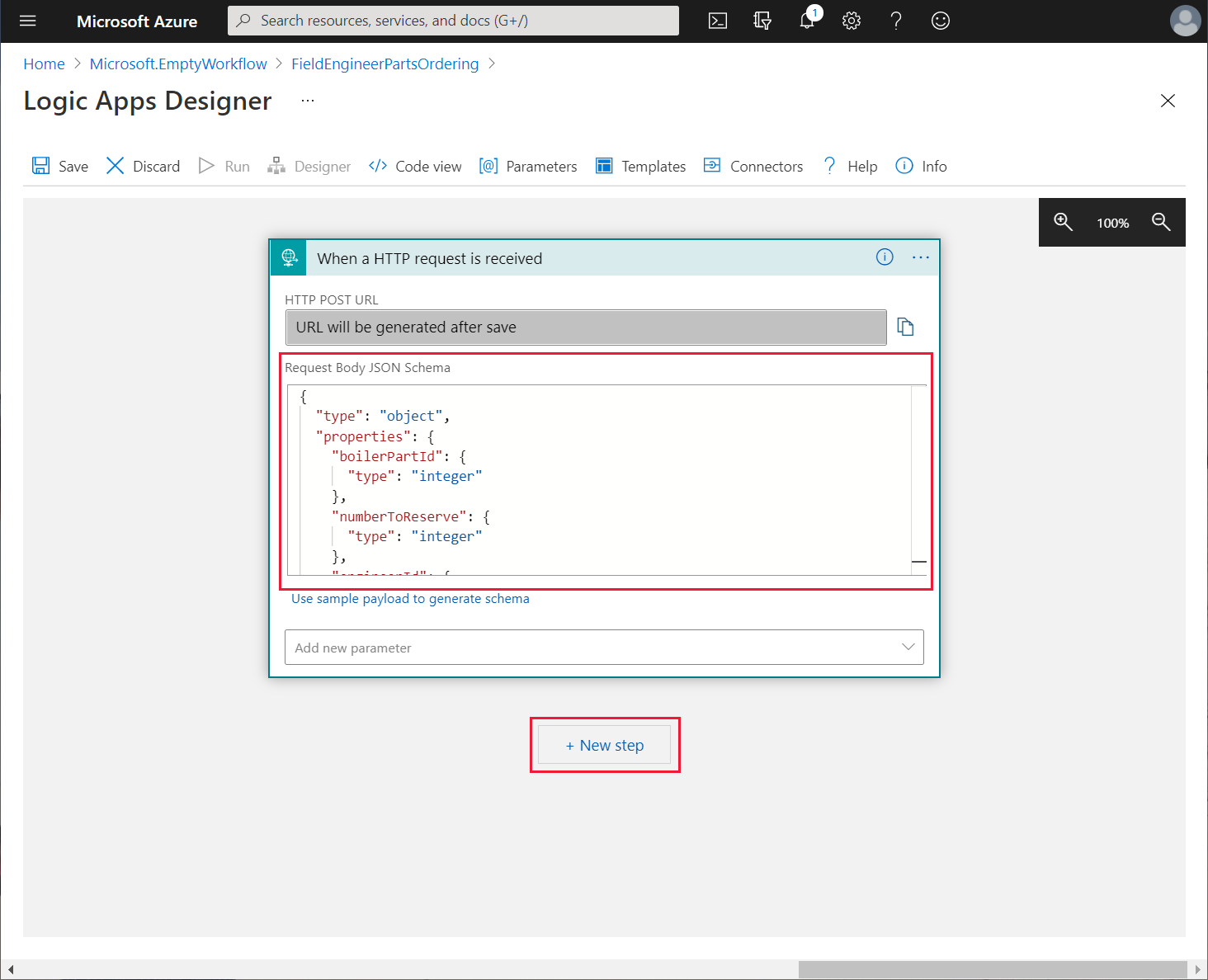Open the trigger's ellipsis options menu
The image size is (1208, 980).
[921, 257]
